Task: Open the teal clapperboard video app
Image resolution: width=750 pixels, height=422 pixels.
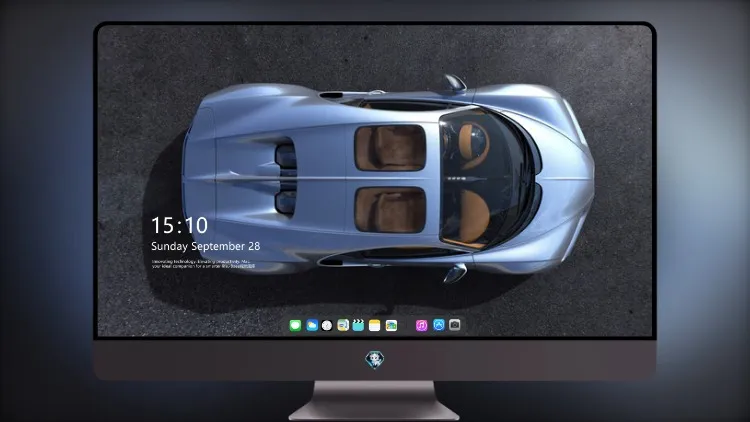Action: tap(358, 325)
